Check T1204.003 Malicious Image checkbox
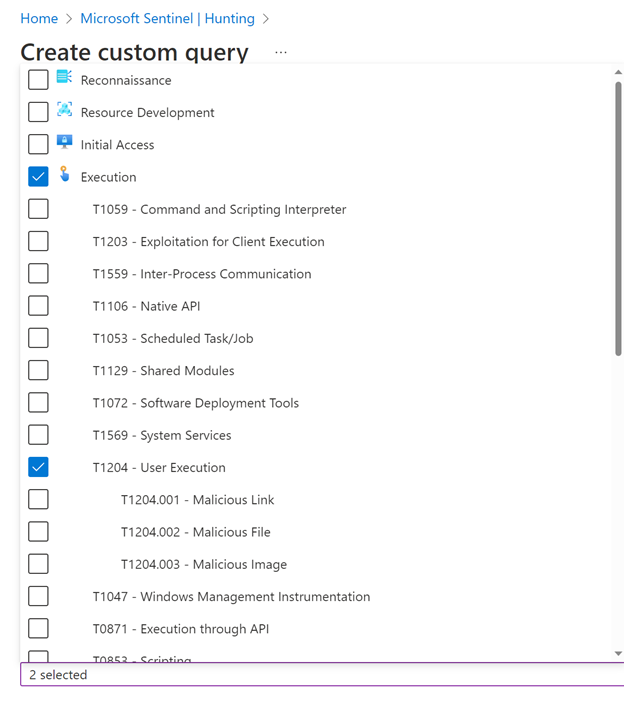Screen dimensions: 624x712 pyautogui.click(x=38, y=564)
